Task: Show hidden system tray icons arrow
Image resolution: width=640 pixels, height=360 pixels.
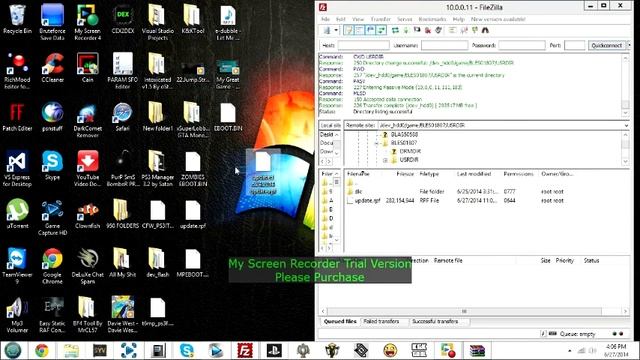Action: pyautogui.click(x=569, y=351)
